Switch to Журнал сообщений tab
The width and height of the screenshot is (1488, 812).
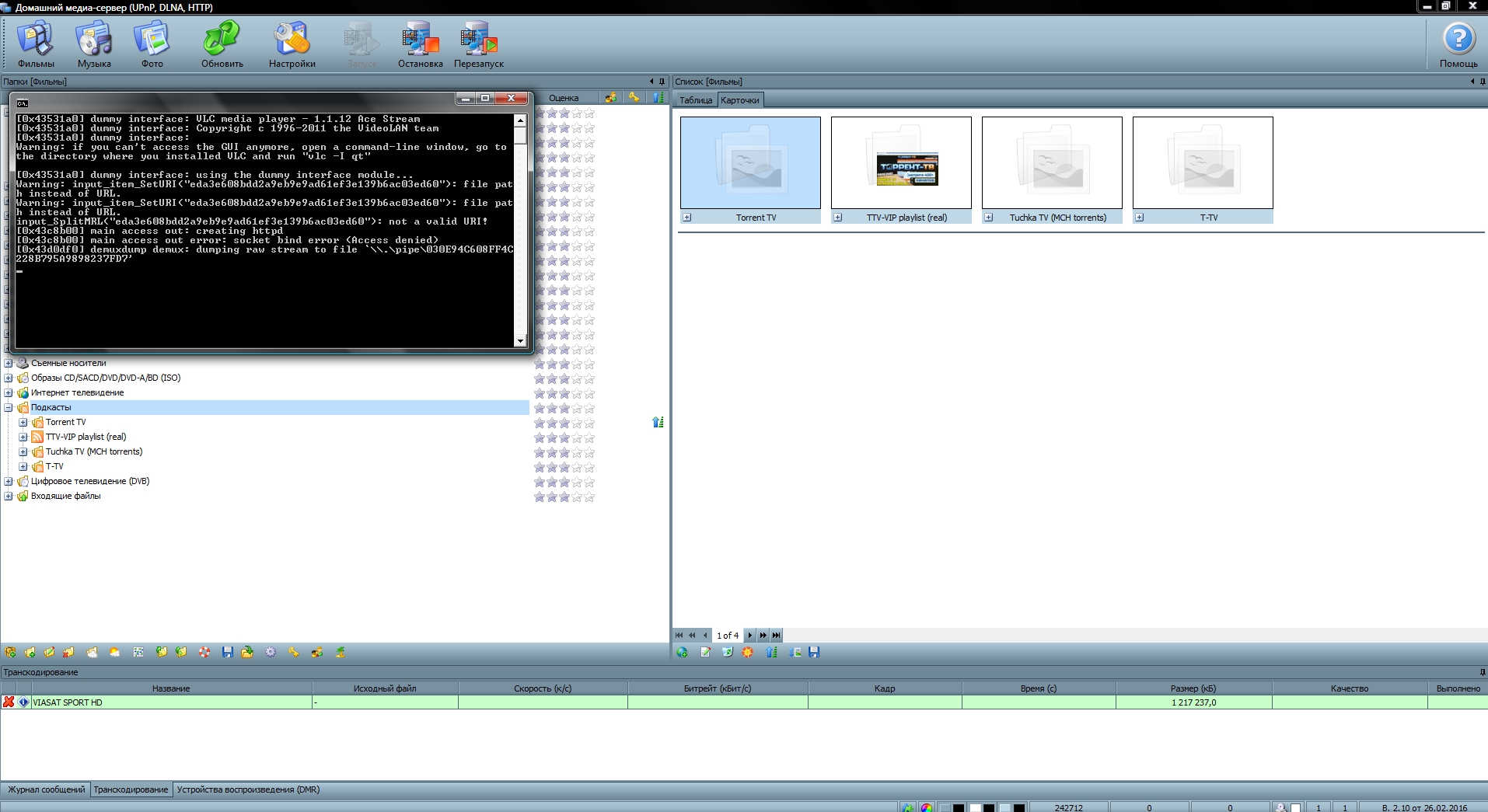(x=46, y=789)
